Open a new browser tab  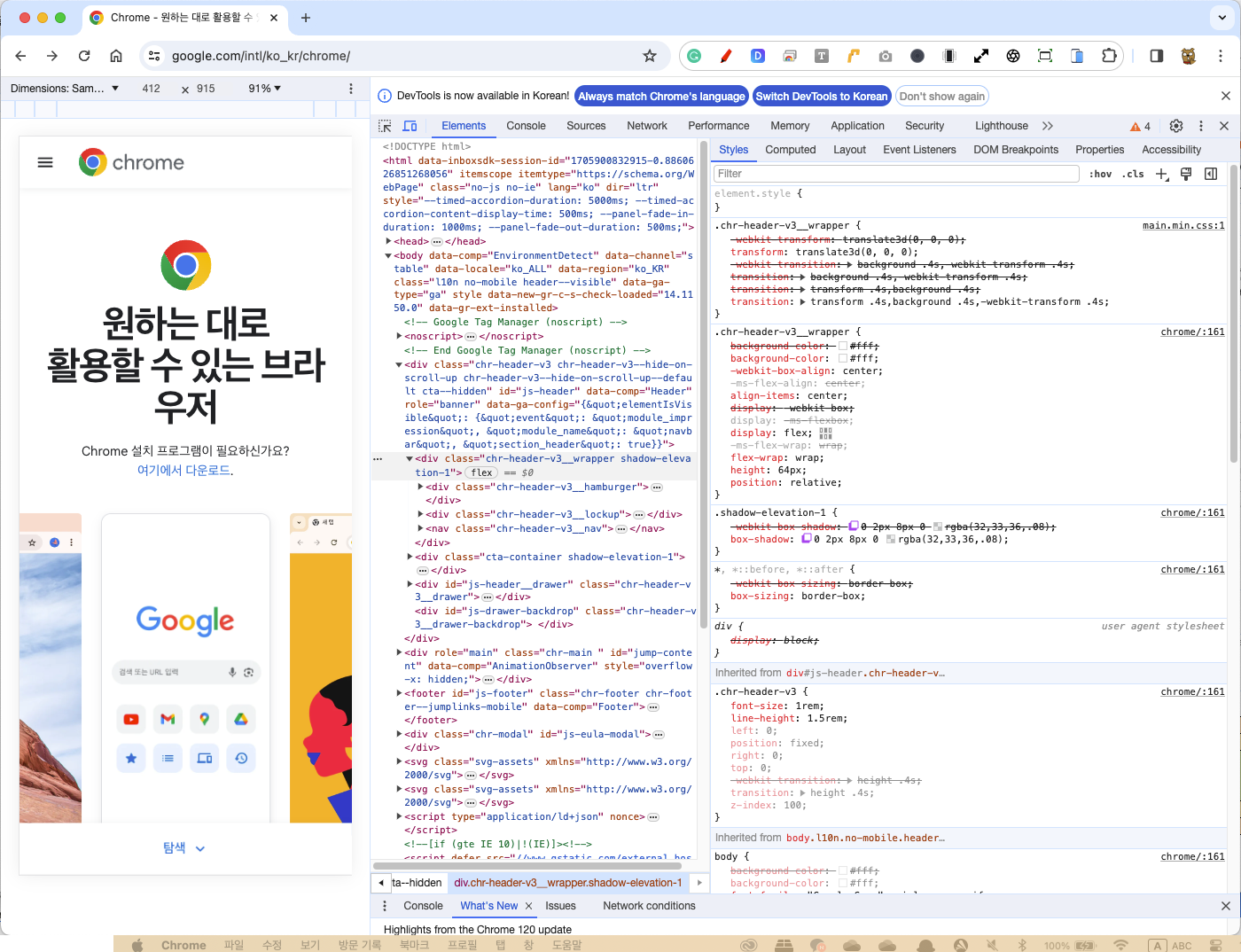(x=306, y=18)
